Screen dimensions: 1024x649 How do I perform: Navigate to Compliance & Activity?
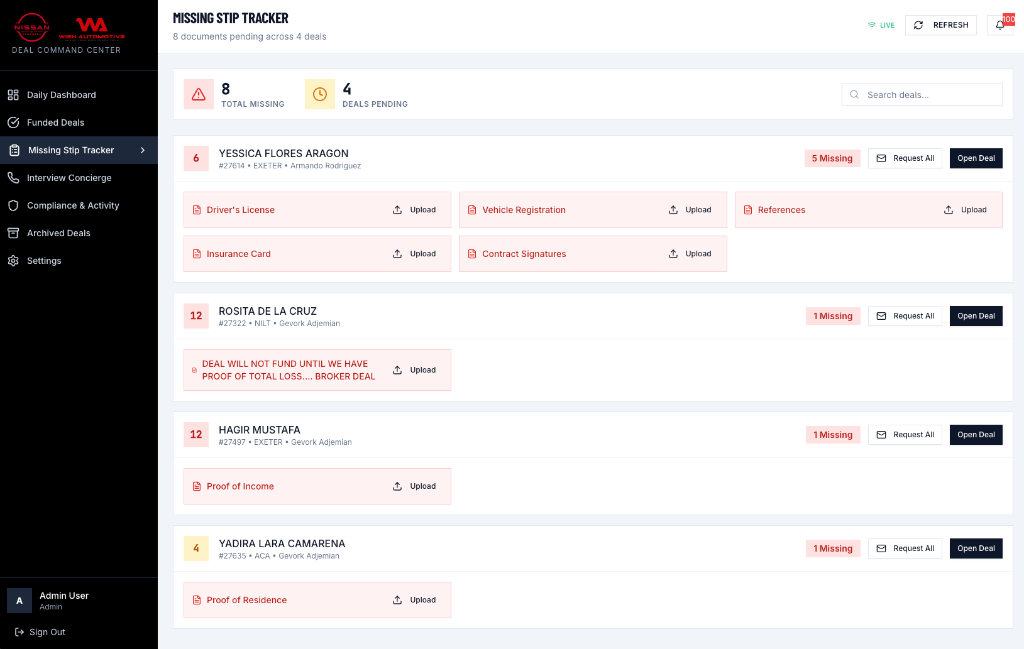point(79,206)
